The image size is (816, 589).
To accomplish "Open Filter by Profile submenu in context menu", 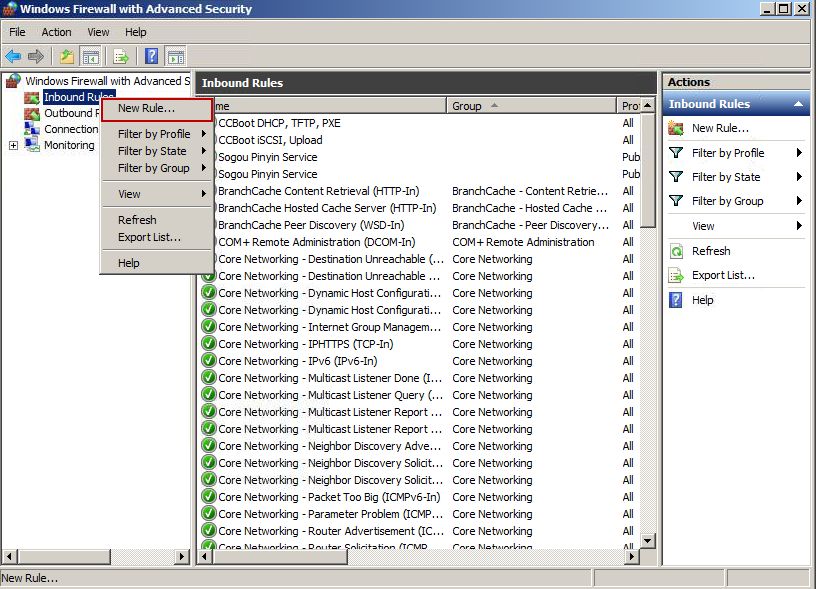I will pos(157,134).
